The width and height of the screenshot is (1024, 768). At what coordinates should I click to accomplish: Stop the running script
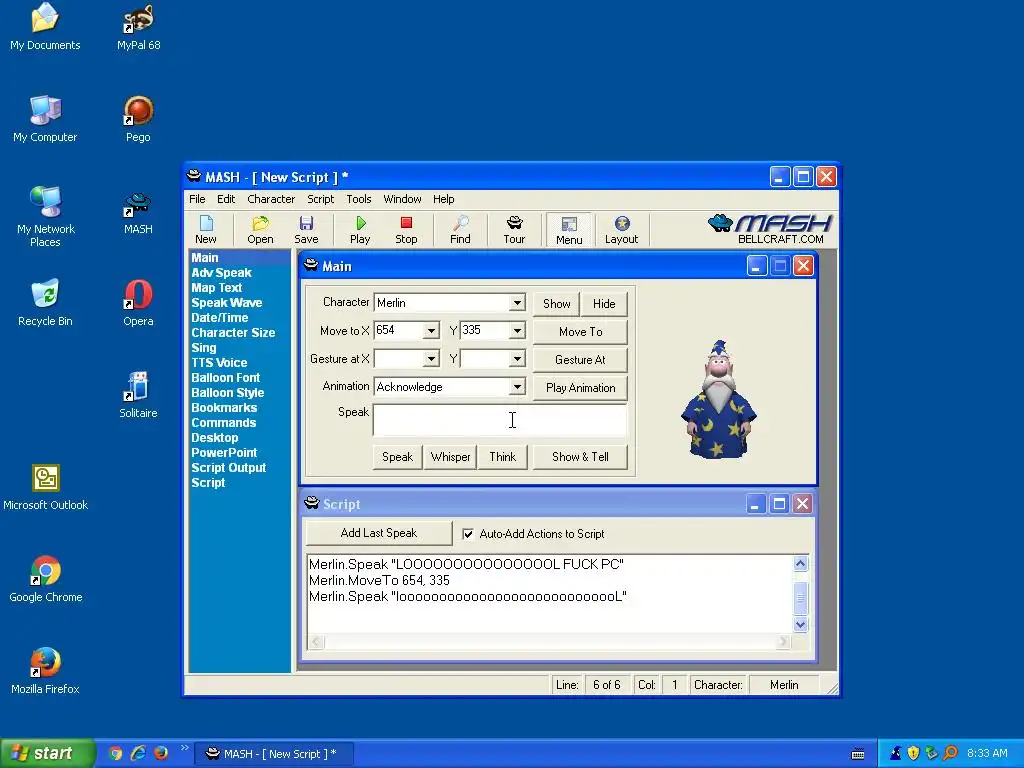click(406, 230)
